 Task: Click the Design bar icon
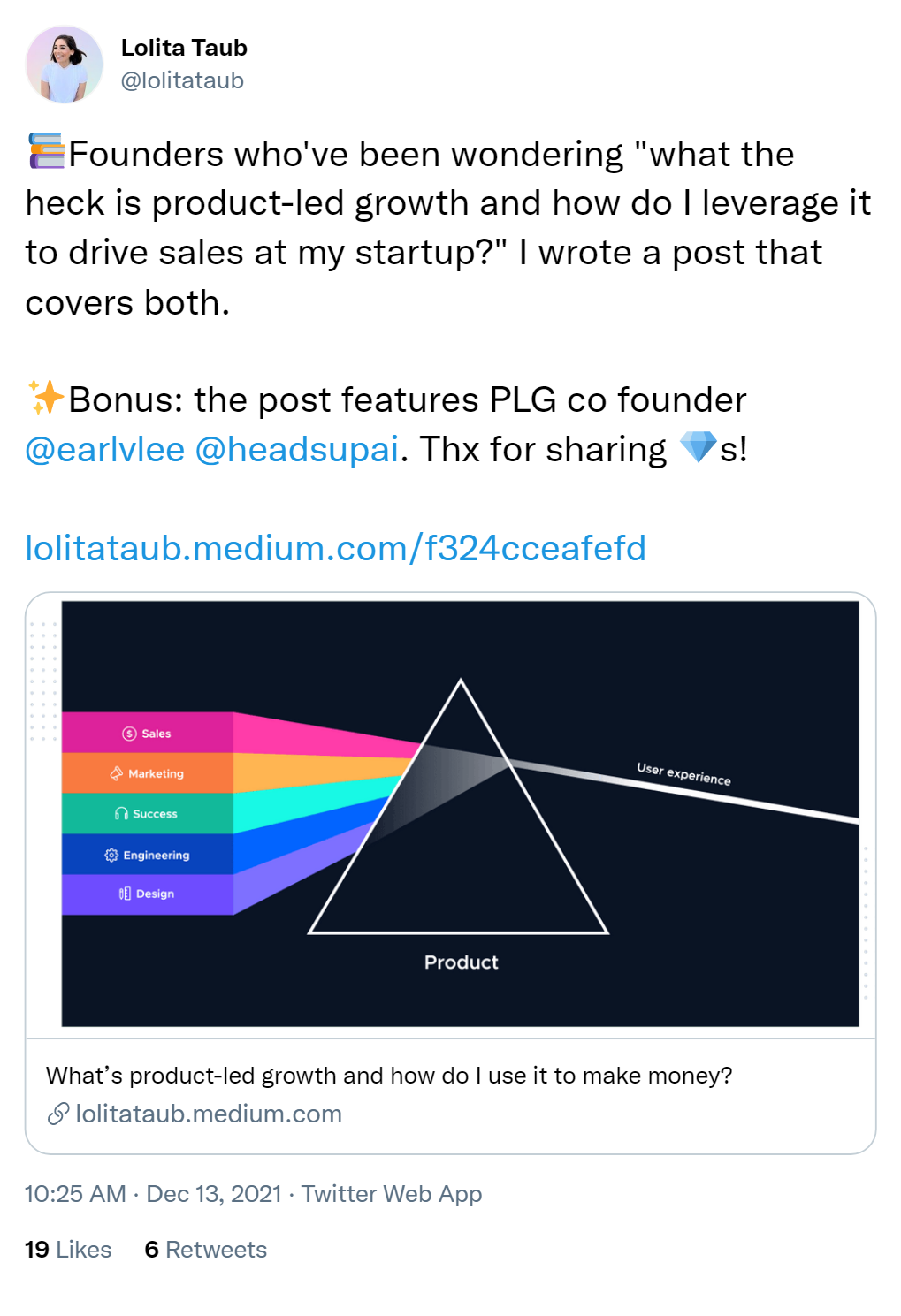[125, 894]
